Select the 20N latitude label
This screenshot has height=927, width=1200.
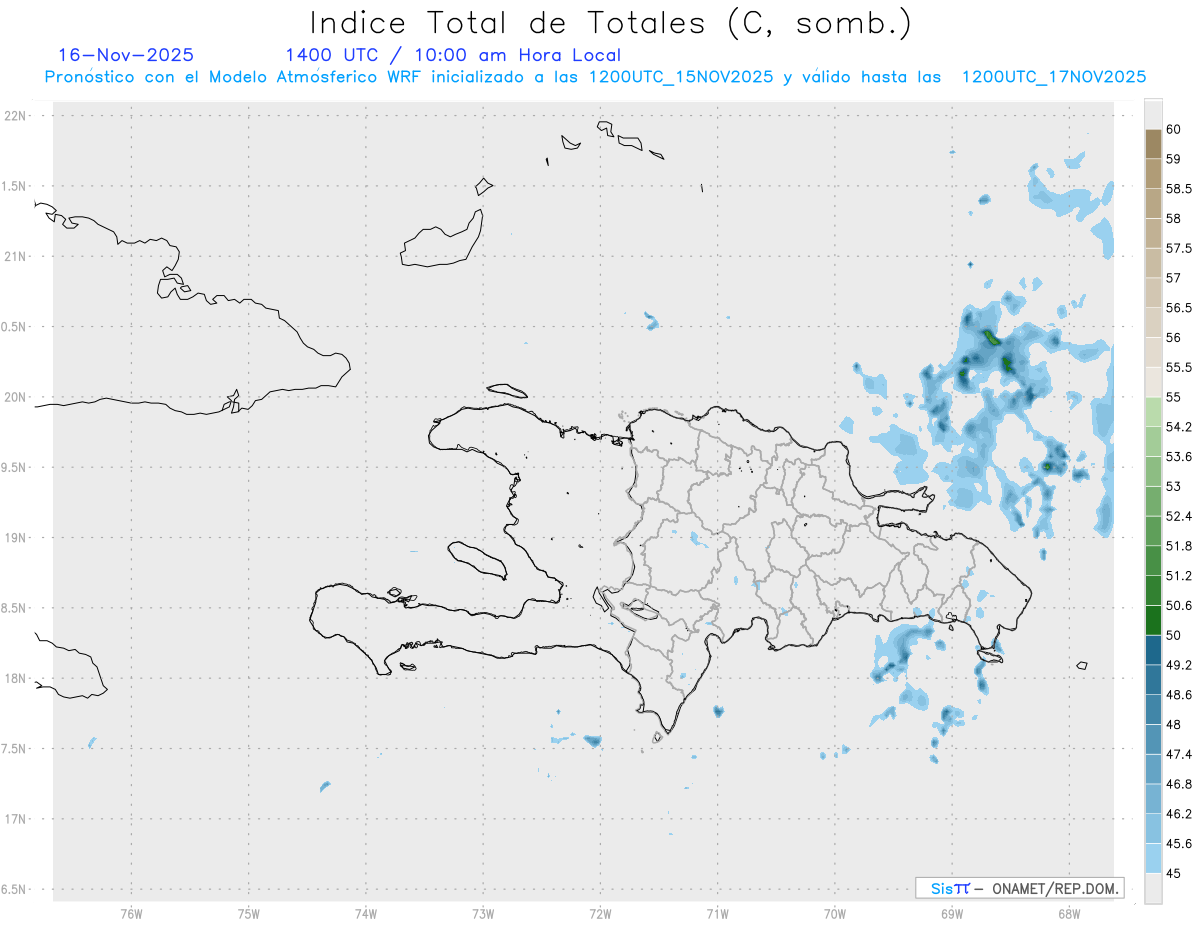(x=17, y=397)
